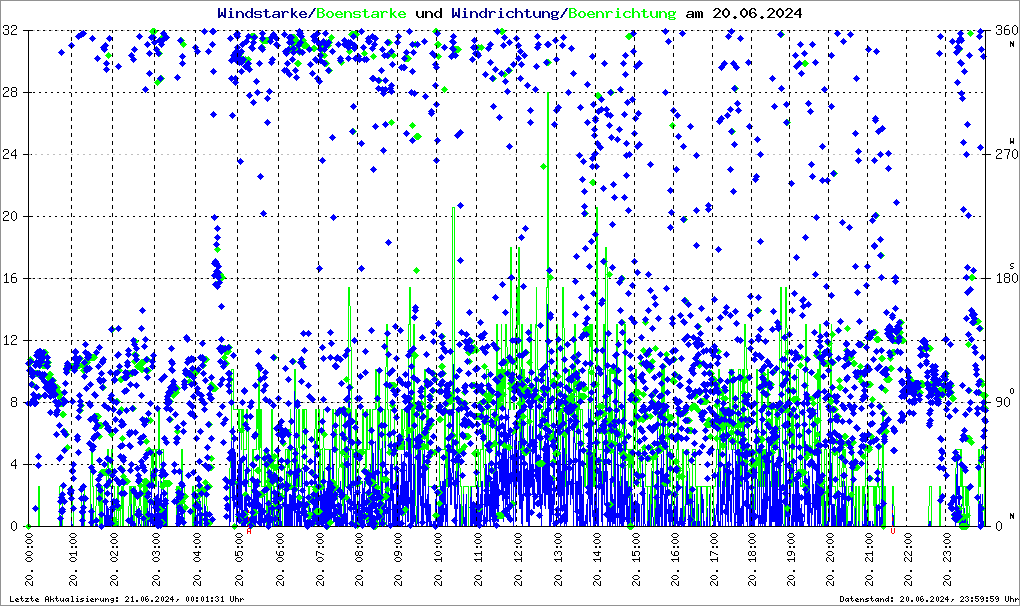Click time label 03:00 on x-axis
The height and width of the screenshot is (606, 1020).
click(156, 548)
